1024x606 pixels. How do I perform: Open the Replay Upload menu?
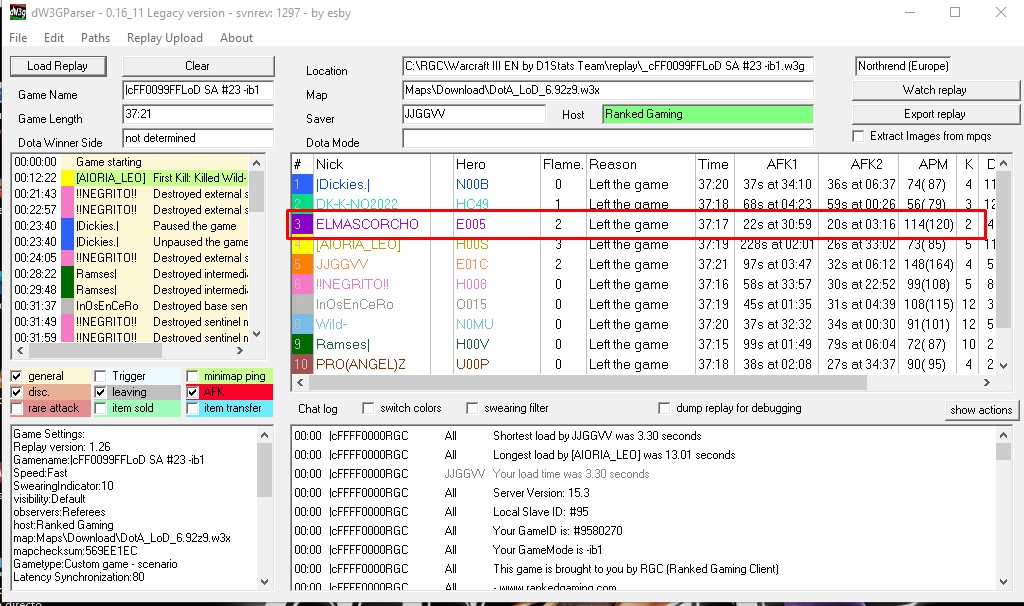point(165,38)
